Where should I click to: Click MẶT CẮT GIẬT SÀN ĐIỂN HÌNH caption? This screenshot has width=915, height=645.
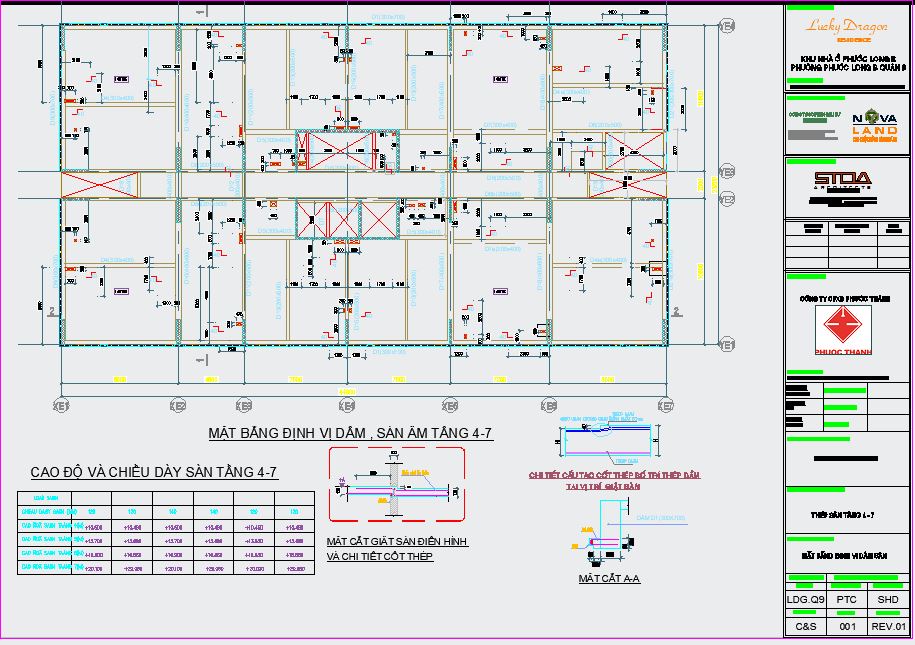click(x=397, y=542)
